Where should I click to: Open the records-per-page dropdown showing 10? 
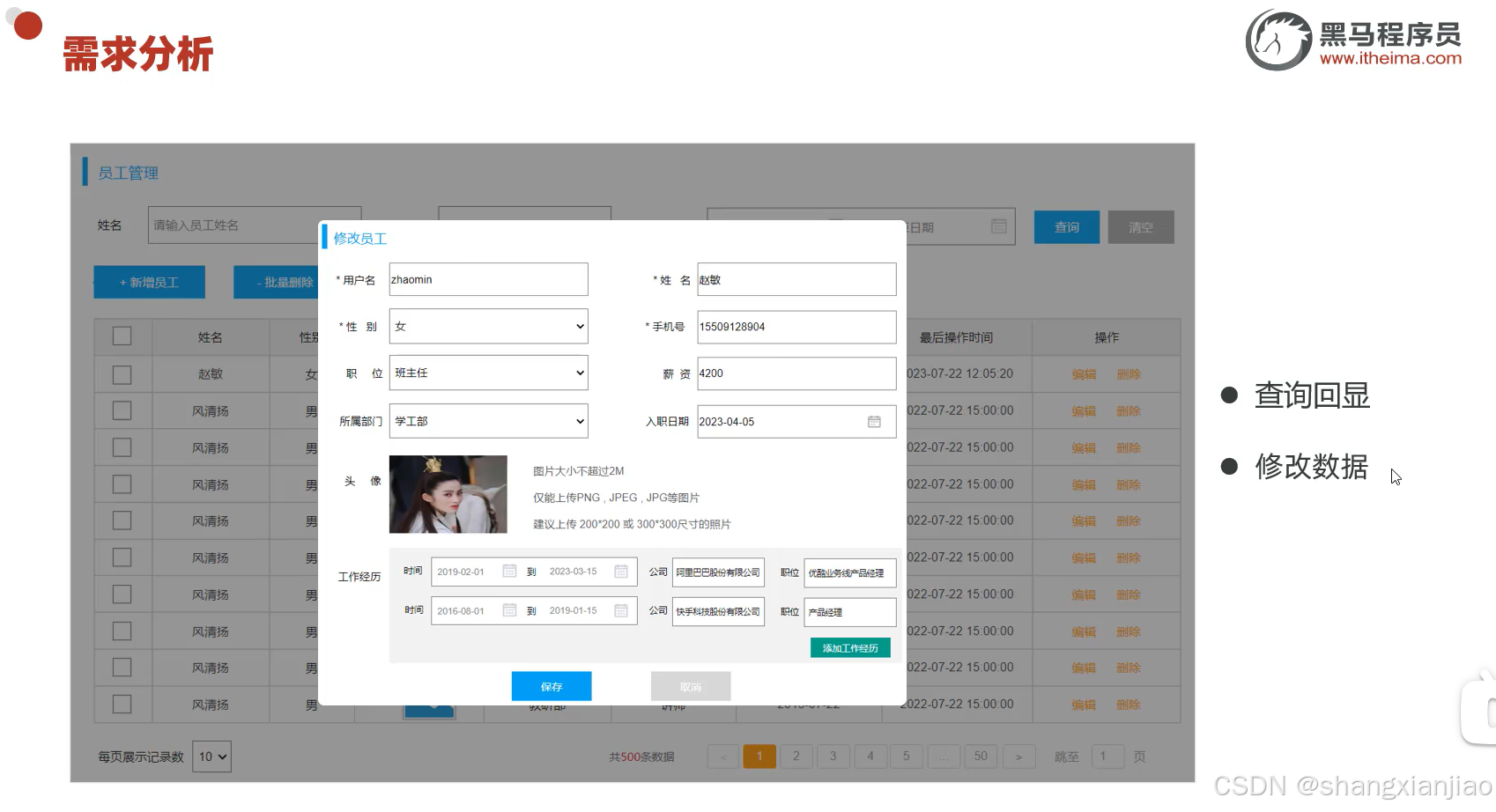211,756
